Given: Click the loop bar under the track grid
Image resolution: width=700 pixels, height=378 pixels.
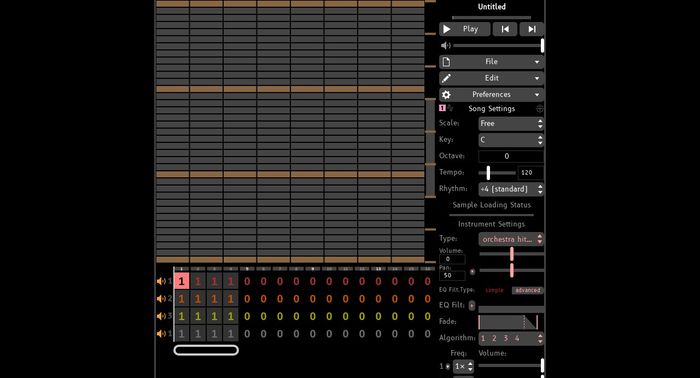Looking at the screenshot, I should [x=206, y=350].
